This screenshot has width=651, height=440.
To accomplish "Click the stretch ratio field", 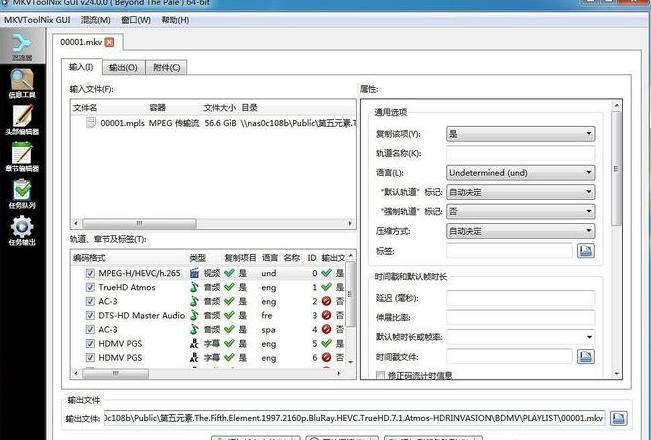I will point(521,318).
